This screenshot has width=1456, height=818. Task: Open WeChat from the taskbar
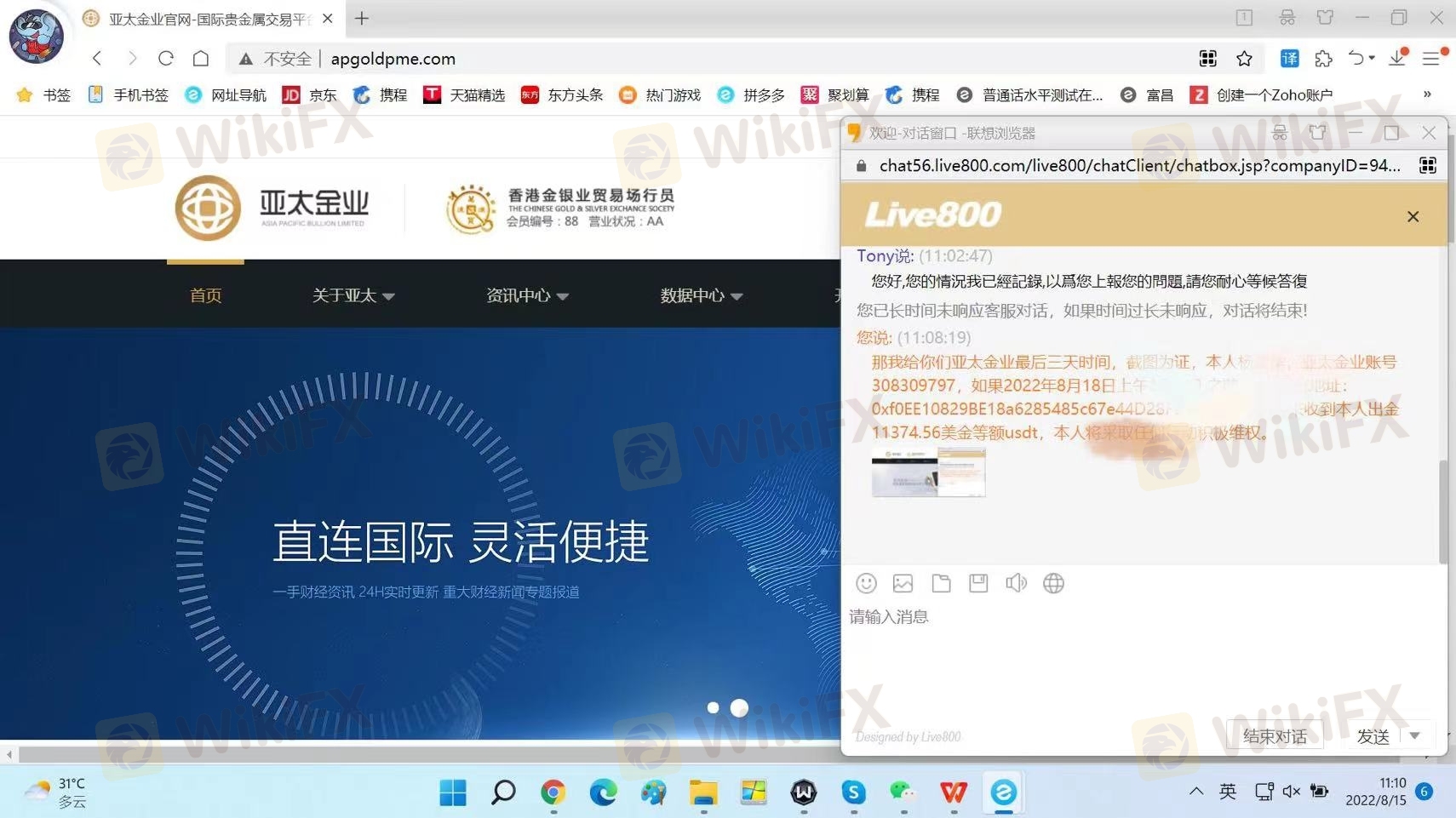click(x=903, y=792)
